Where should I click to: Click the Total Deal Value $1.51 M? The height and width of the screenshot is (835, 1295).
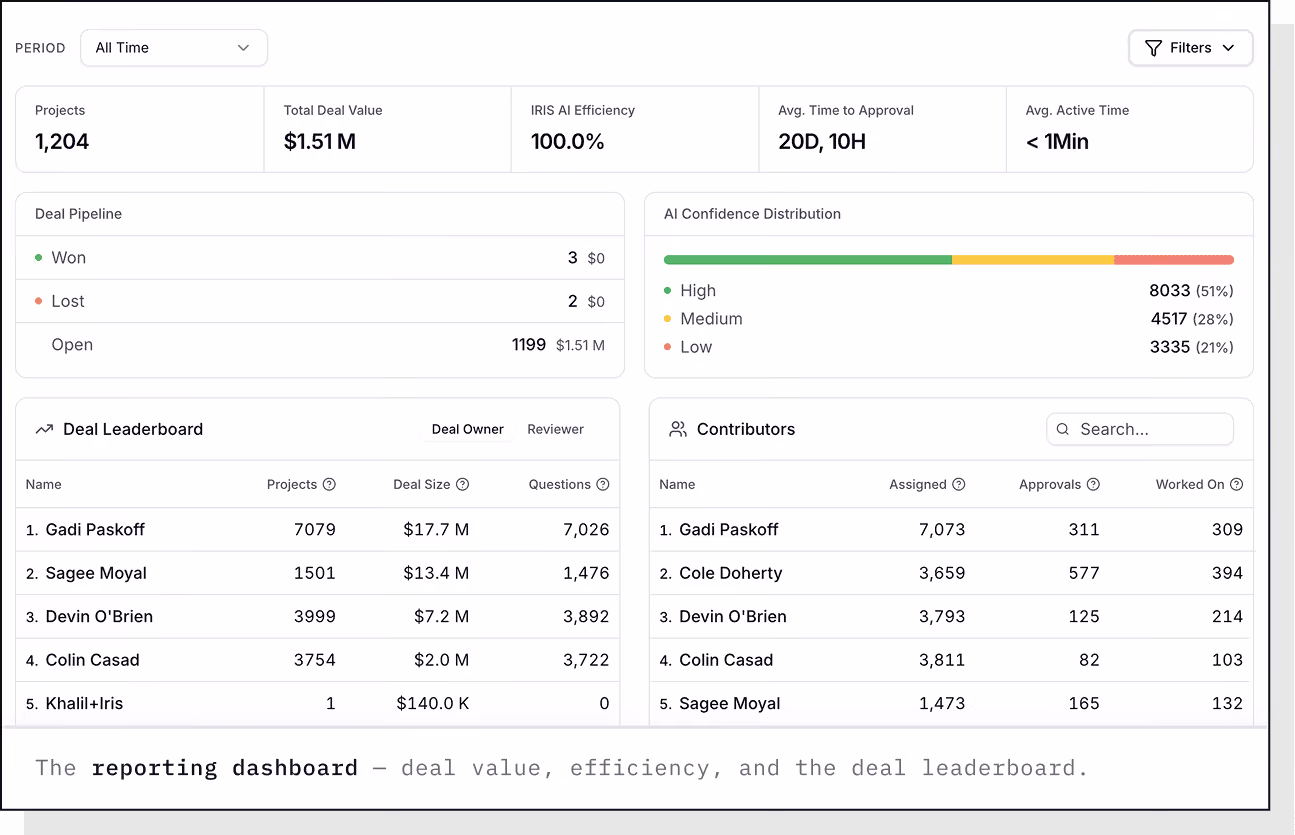(320, 142)
